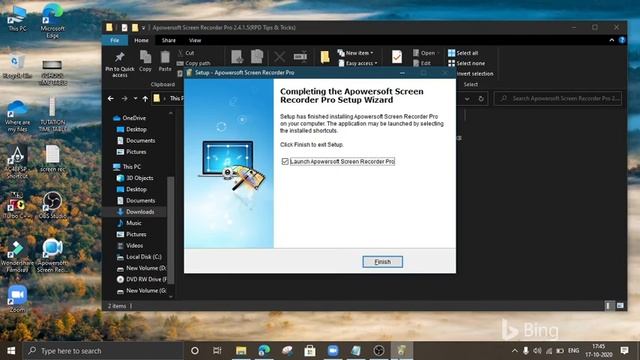Open the volume control in system tray
The image size is (640, 360).
[537, 351]
